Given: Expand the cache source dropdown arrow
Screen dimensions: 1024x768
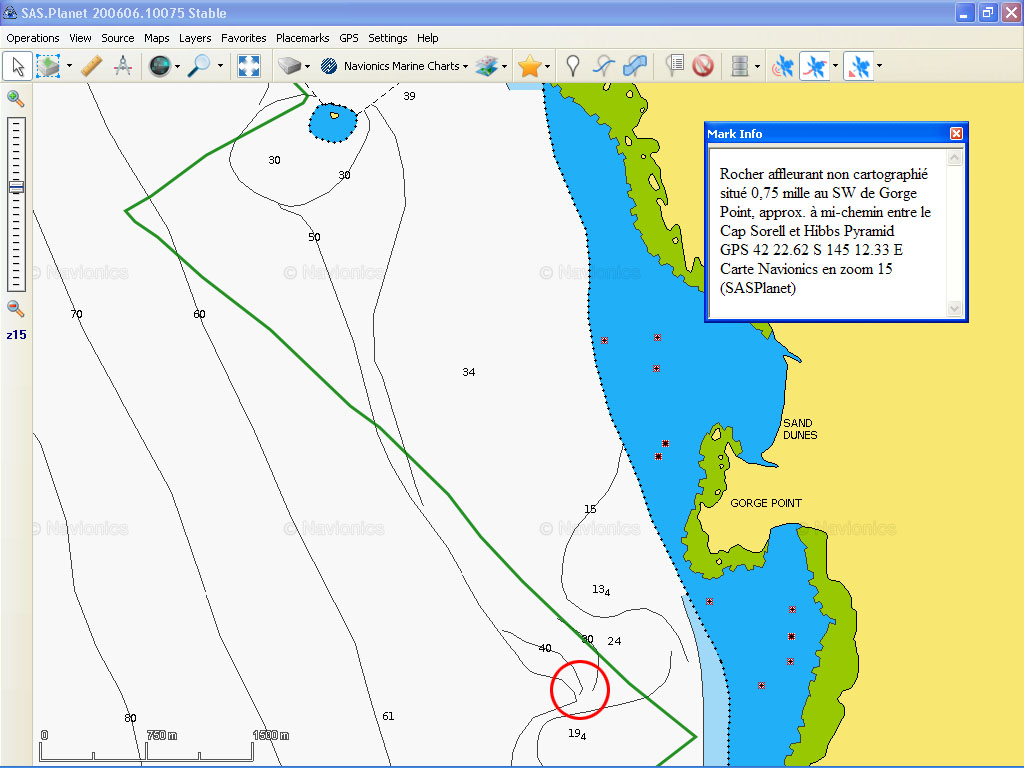Looking at the screenshot, I should (x=308, y=66).
